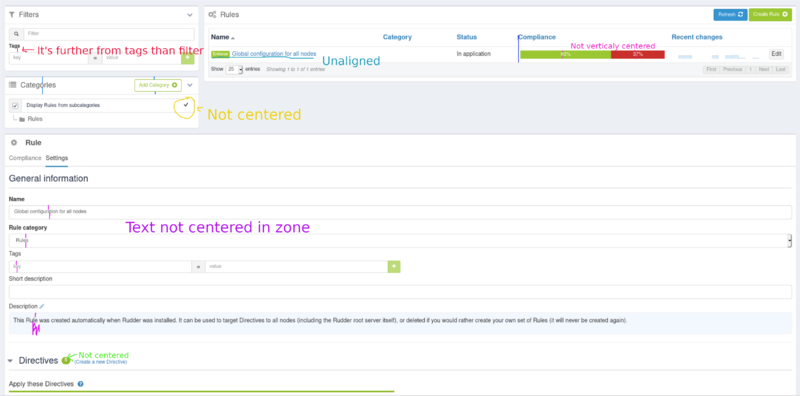Click the red section of compliance bar
The width and height of the screenshot is (800, 396).
point(638,55)
